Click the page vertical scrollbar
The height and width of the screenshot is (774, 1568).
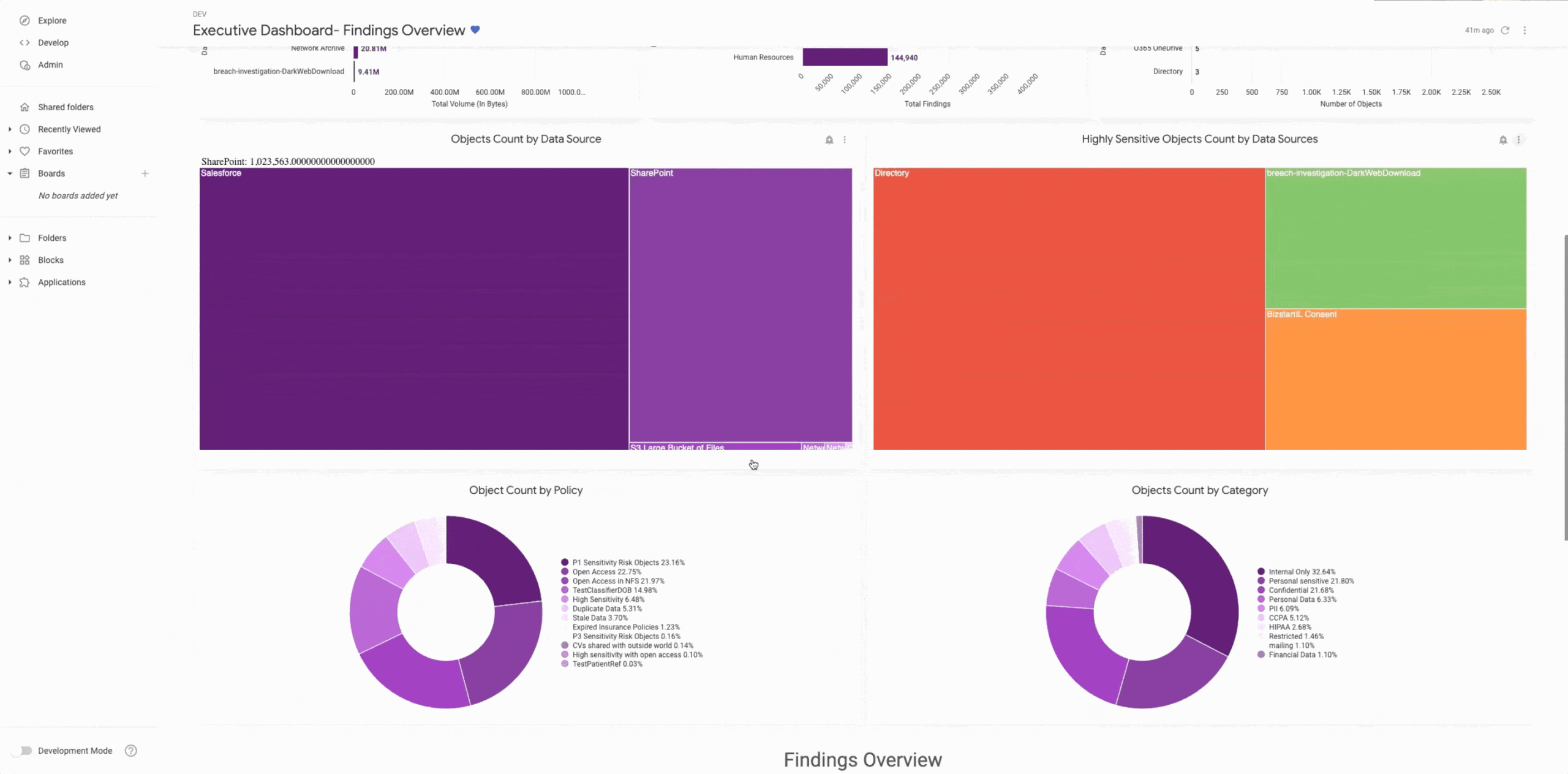coord(1565,386)
